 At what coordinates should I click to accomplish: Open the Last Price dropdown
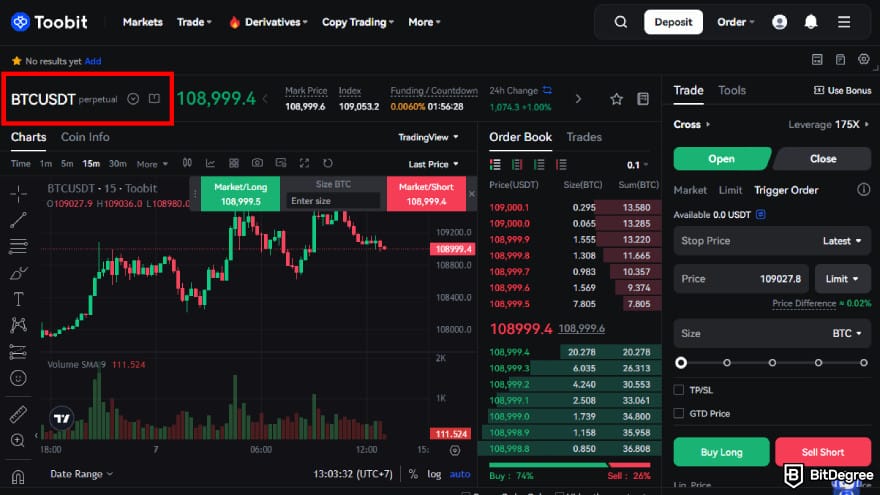pyautogui.click(x=433, y=164)
